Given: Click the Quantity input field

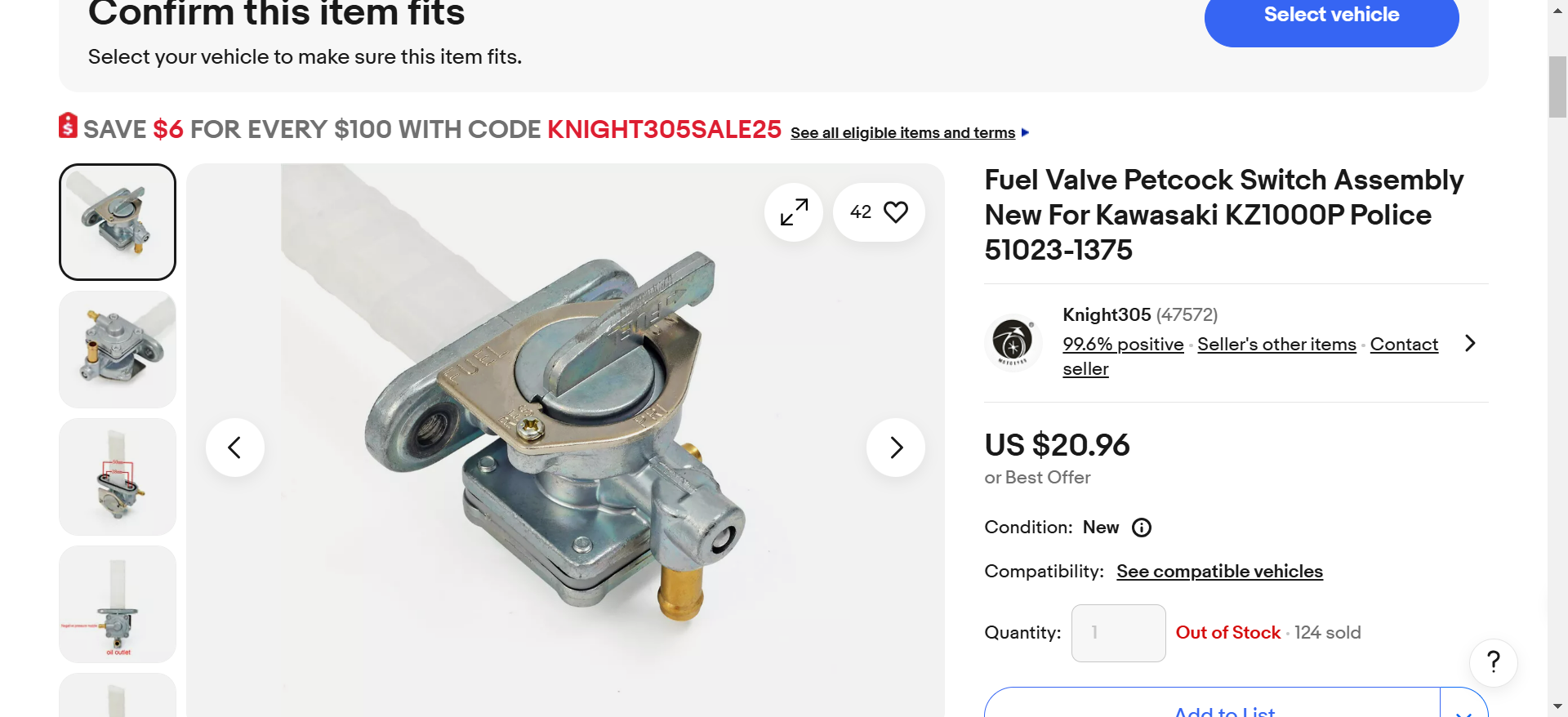Looking at the screenshot, I should 1118,633.
